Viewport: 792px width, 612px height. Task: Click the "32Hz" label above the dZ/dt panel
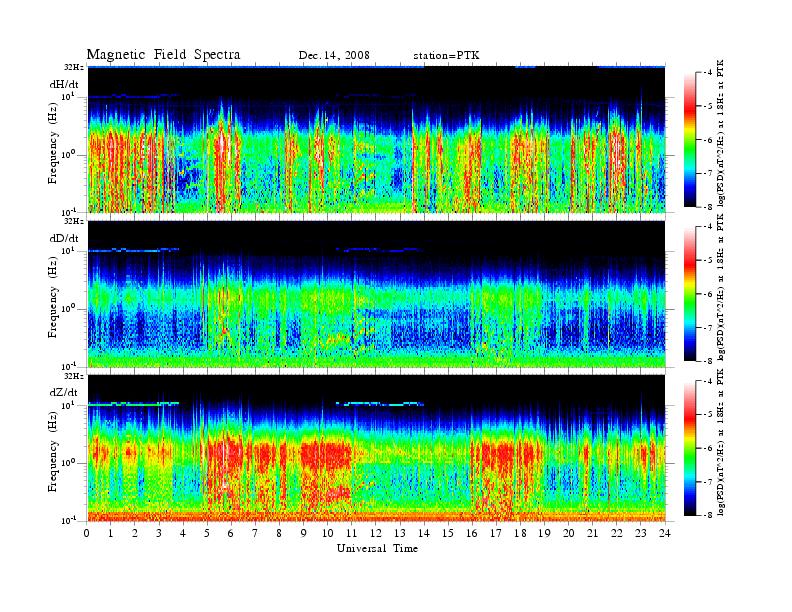point(74,376)
